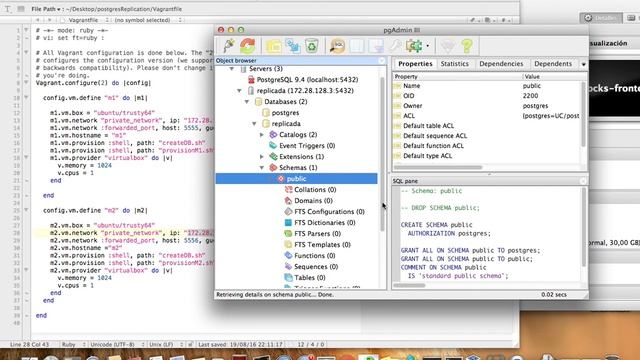
Task: Collapse the replicada server node
Action: [239, 91]
